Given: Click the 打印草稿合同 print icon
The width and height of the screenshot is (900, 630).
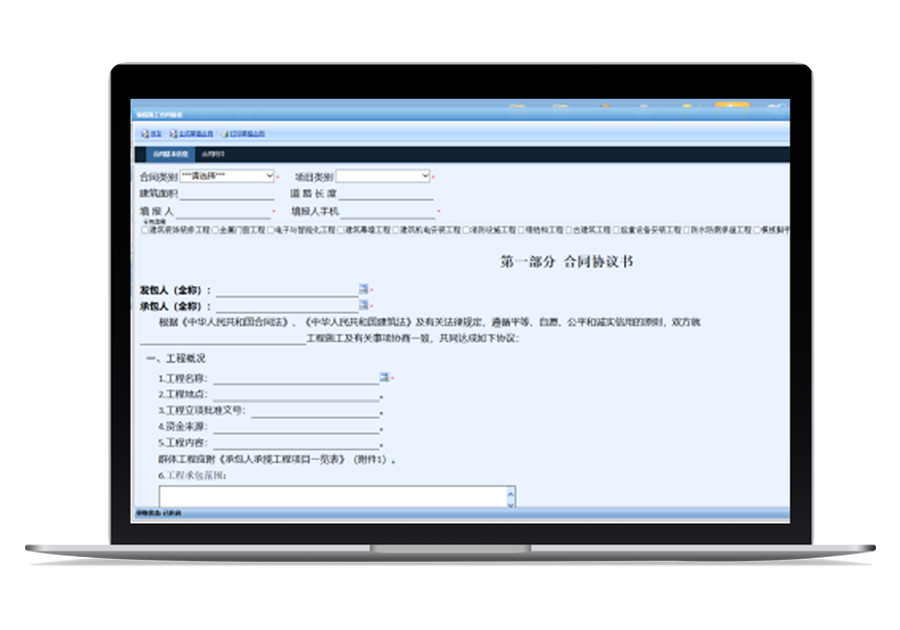Looking at the screenshot, I should point(226,133).
